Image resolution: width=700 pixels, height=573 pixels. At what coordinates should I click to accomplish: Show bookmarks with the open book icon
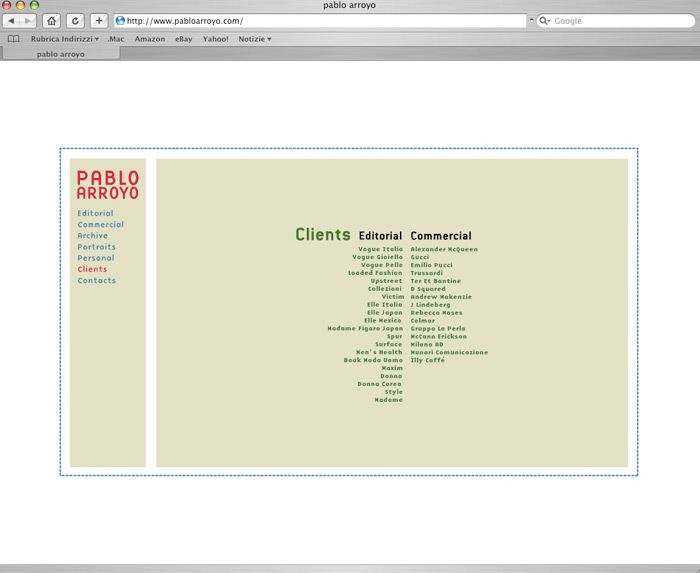pyautogui.click(x=14, y=39)
